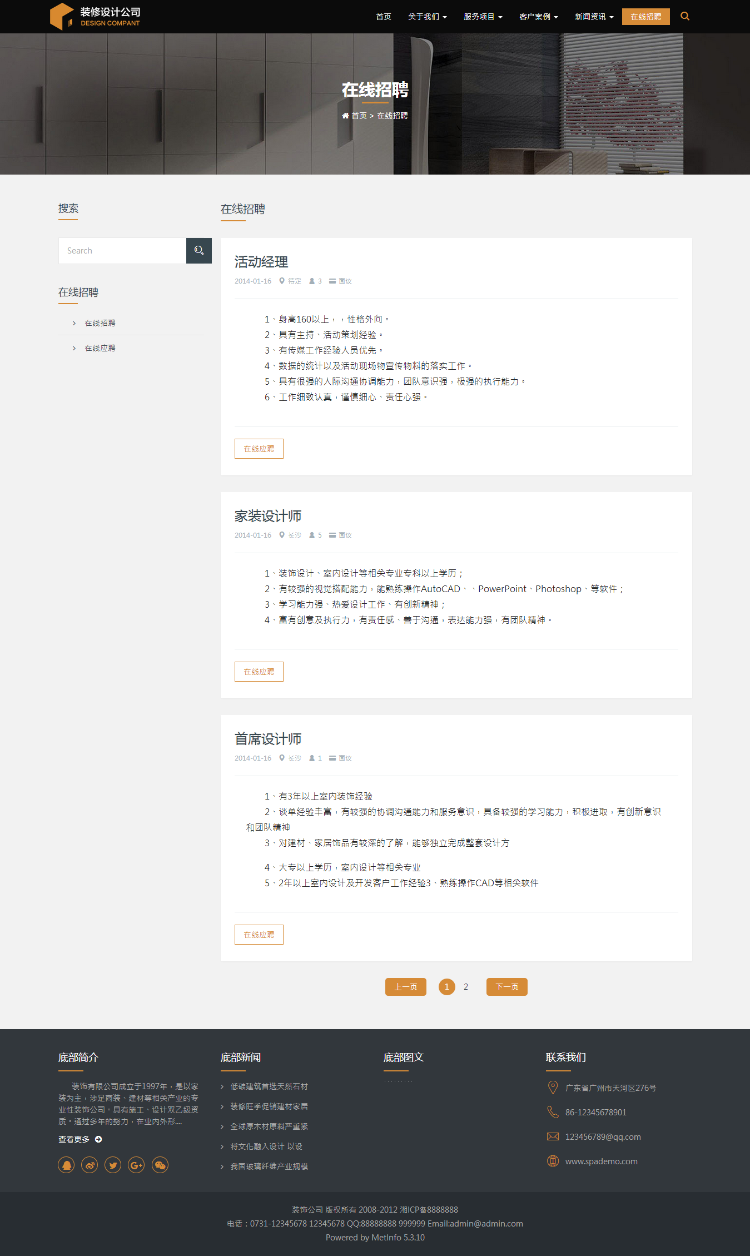
Task: Open footer news link 将文化融入设计
Action: [266, 1146]
